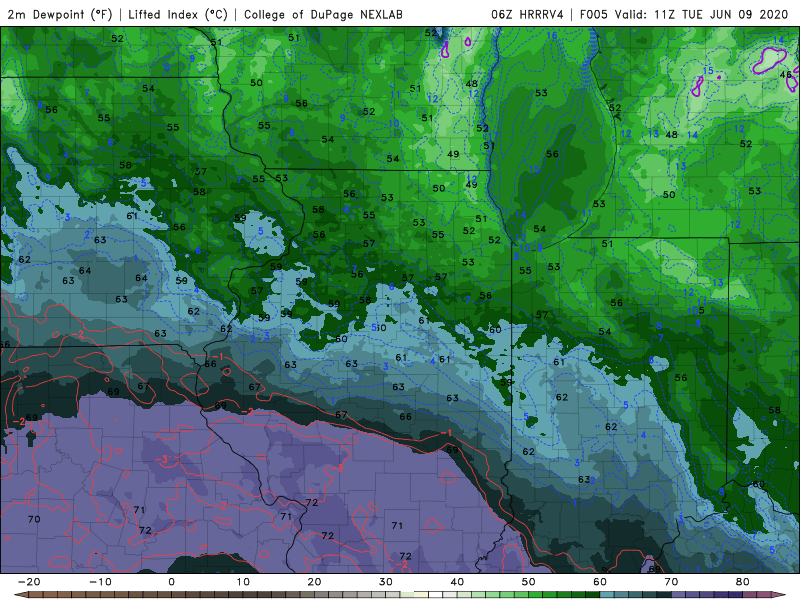This screenshot has height=600, width=800.
Task: Click the 60 label on the legend scale
Action: (x=600, y=582)
